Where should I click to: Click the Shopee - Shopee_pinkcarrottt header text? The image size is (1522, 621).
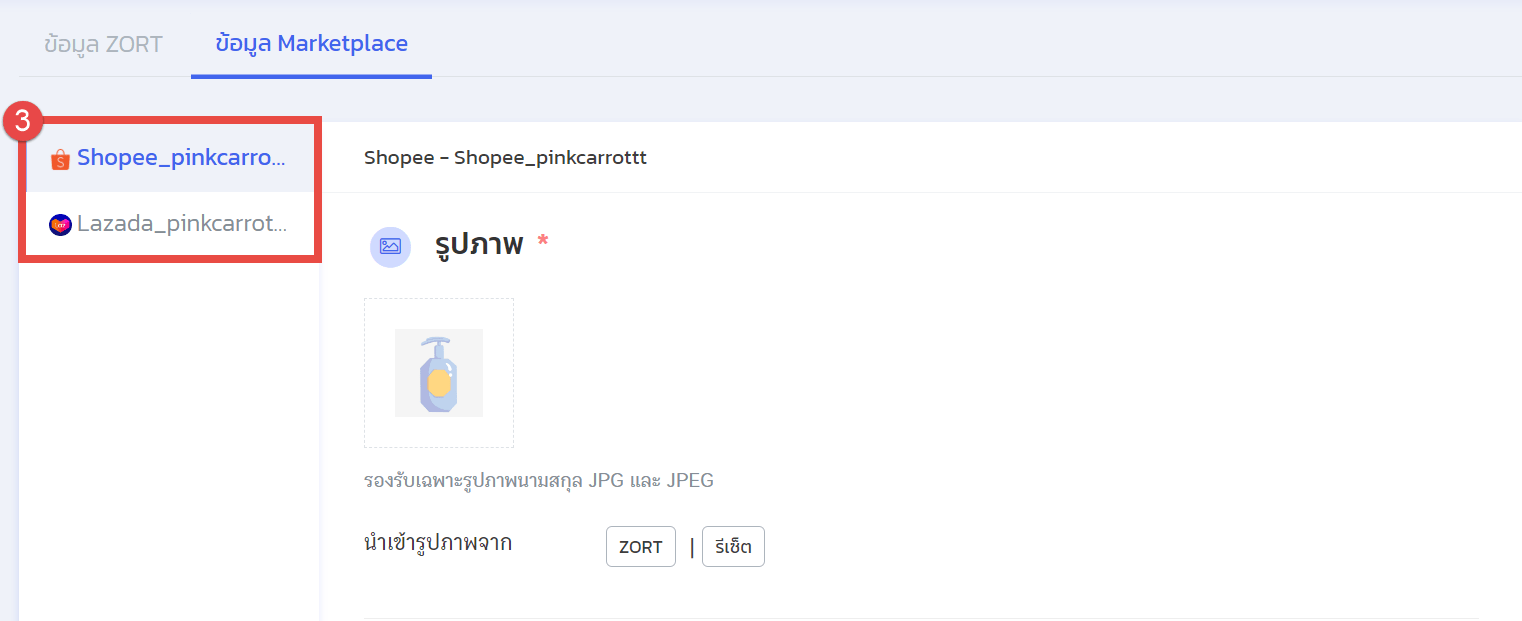(505, 158)
